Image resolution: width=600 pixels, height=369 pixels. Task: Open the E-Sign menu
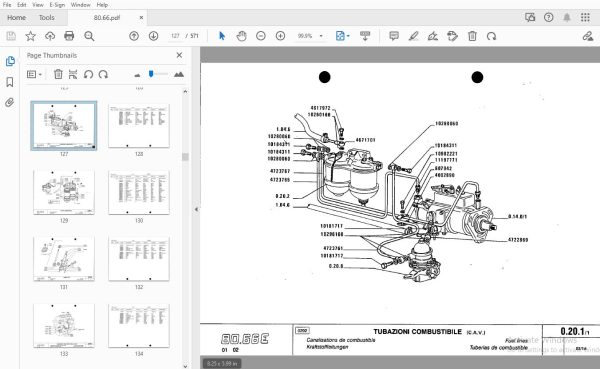(57, 5)
